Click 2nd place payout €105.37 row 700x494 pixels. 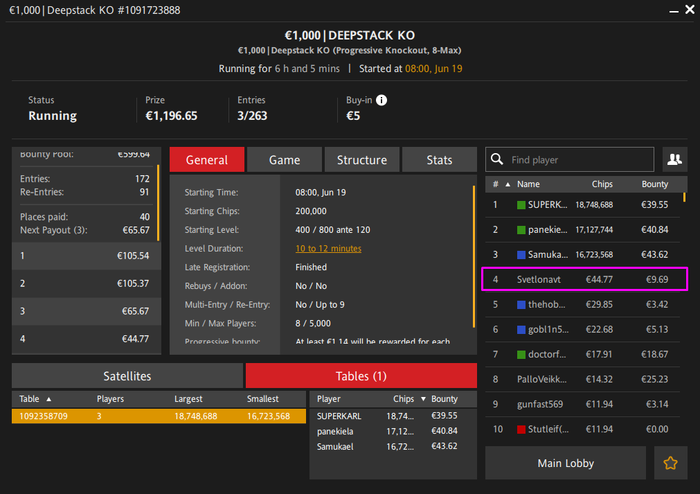click(86, 283)
